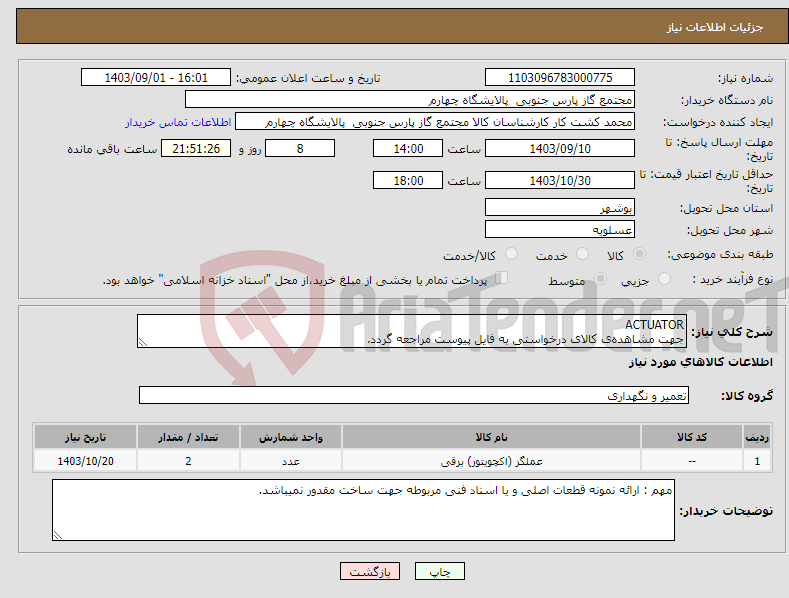Click the اطلاعات کالاهای مورد نیاز section heading
This screenshot has width=789, height=598.
[700, 362]
